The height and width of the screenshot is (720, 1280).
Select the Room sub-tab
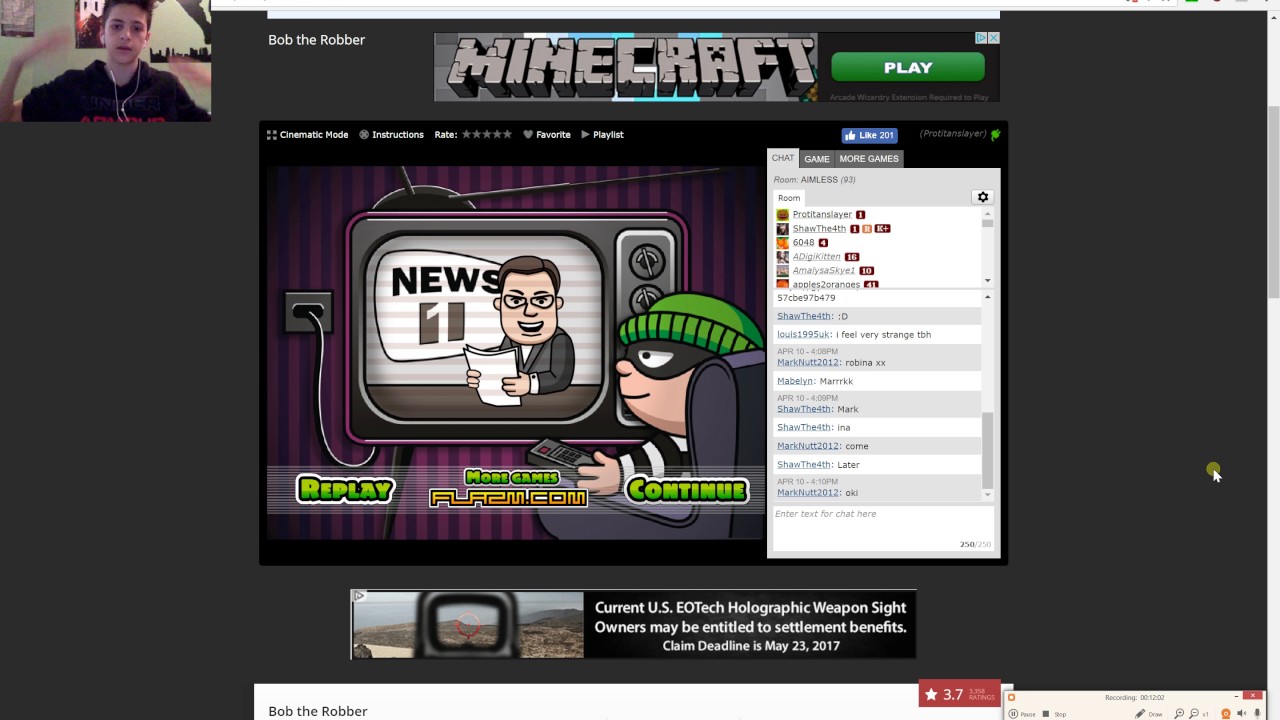click(789, 198)
